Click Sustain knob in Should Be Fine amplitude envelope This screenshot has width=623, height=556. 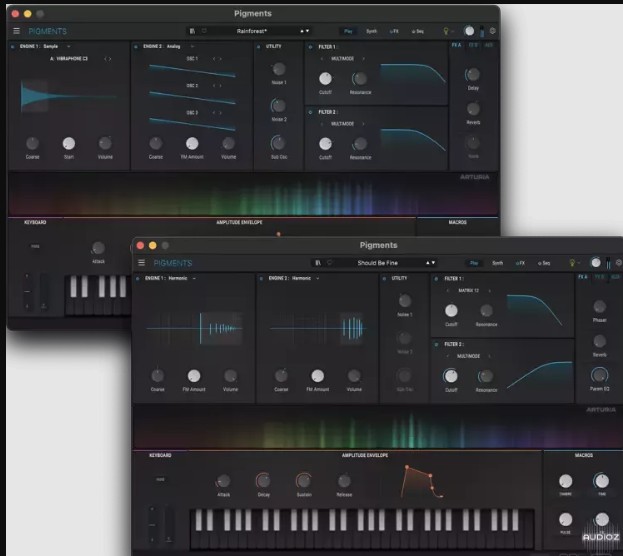(304, 481)
